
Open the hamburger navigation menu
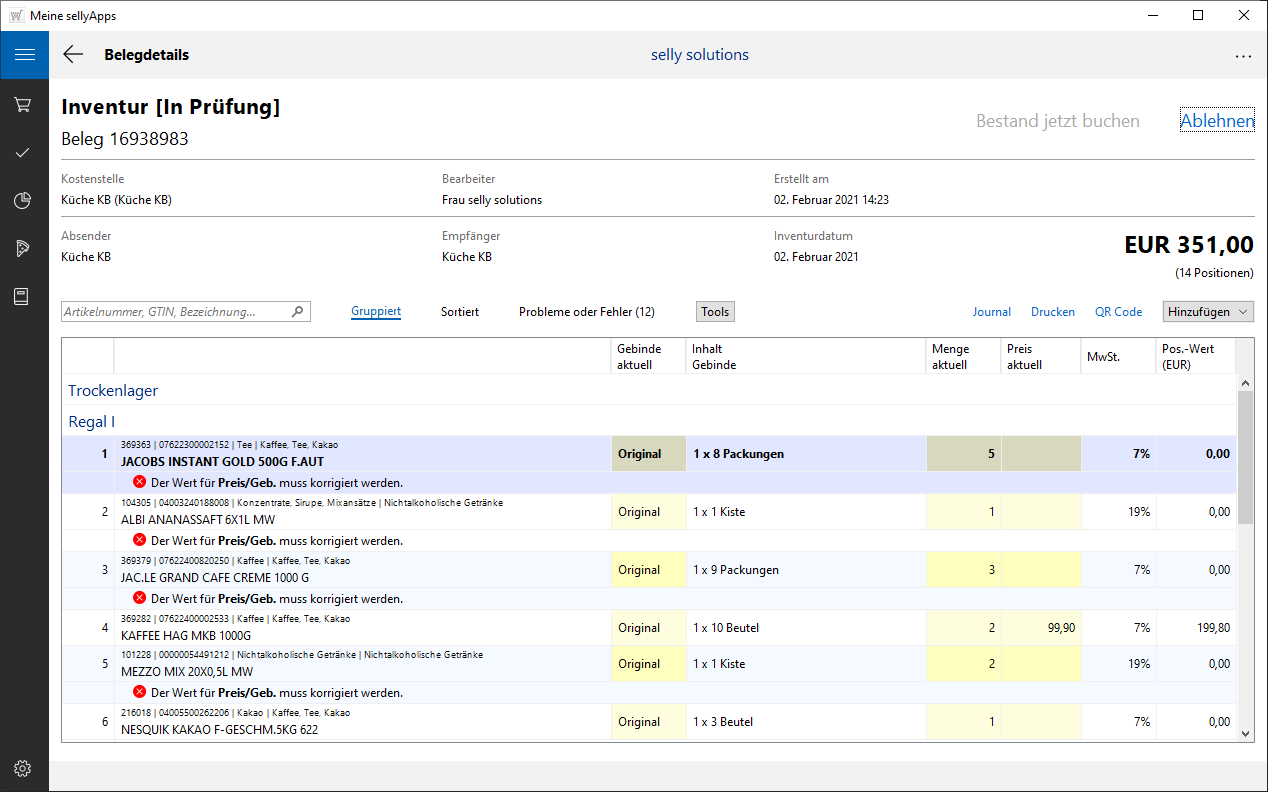[24, 55]
